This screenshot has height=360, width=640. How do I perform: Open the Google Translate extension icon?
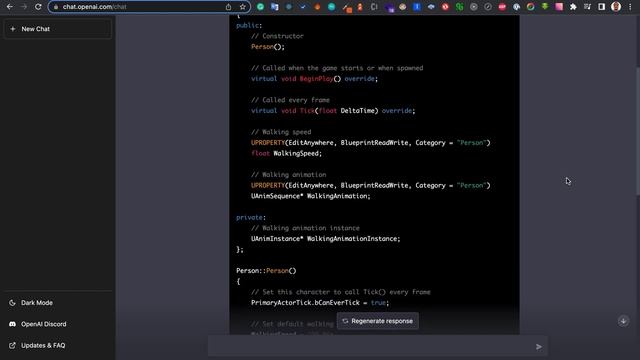275,7
